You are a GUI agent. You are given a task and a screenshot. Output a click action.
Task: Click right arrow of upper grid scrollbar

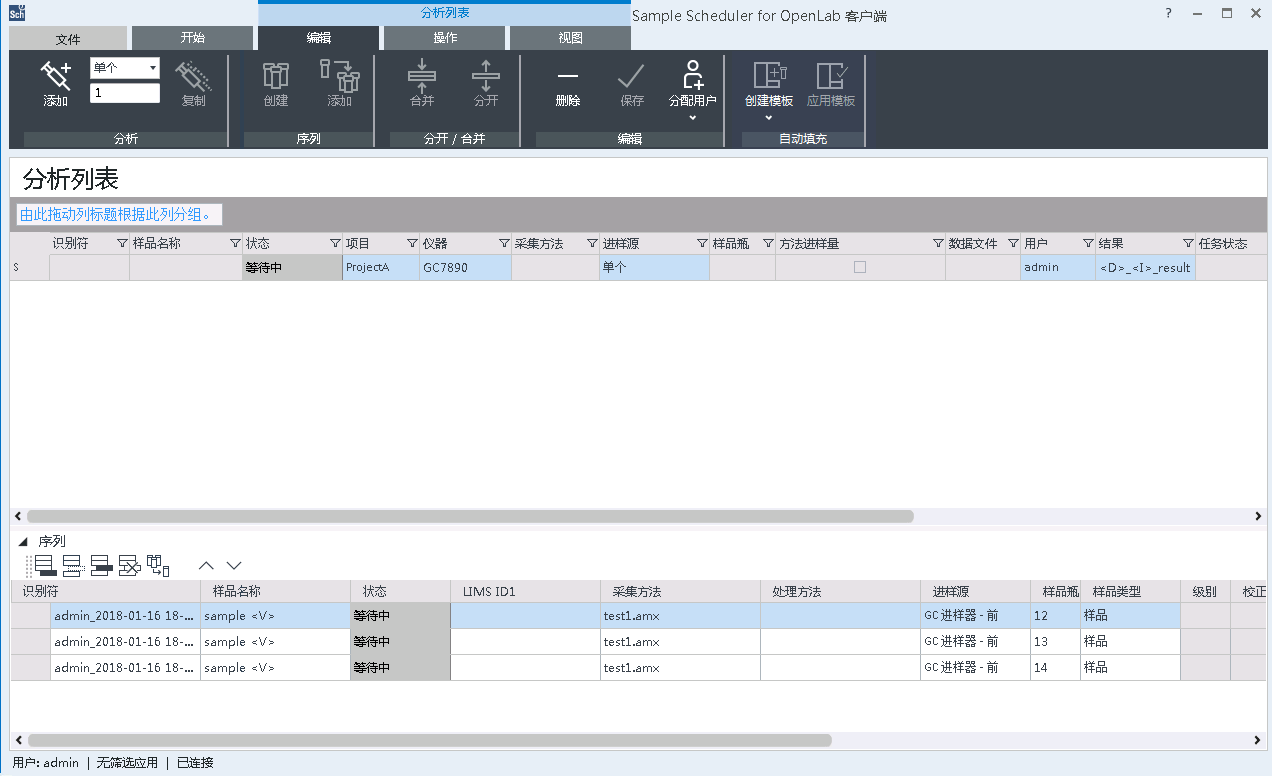[x=1258, y=516]
